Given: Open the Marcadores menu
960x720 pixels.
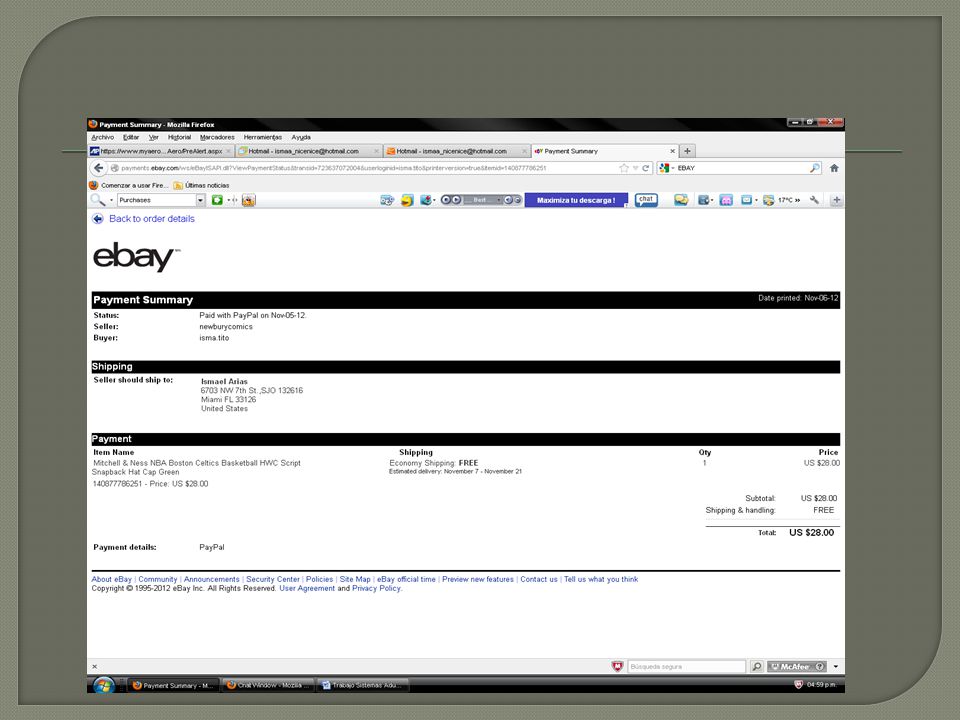Looking at the screenshot, I should click(x=217, y=137).
